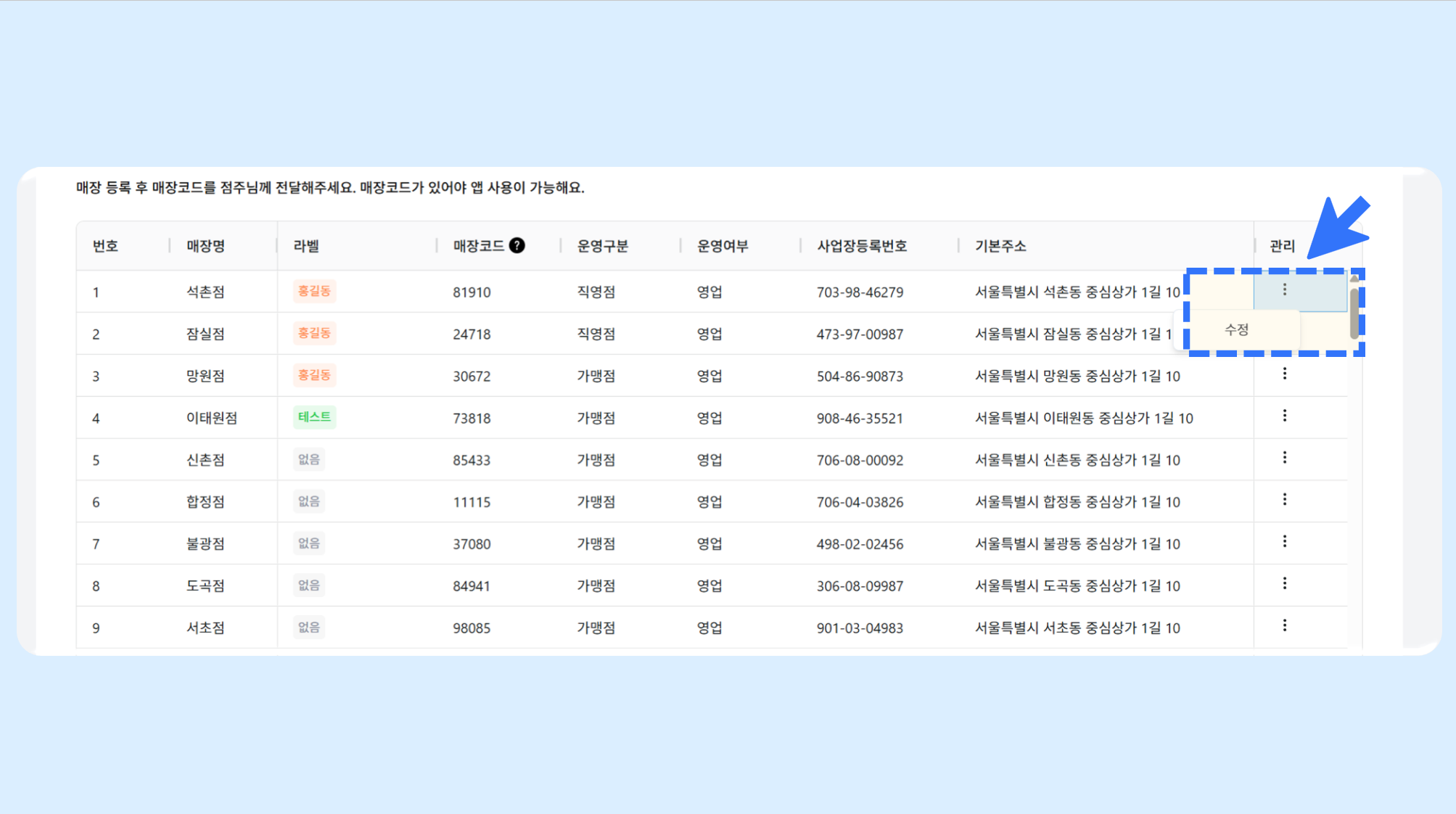Click the 매장명 column header
The height and width of the screenshot is (814, 1456).
(205, 246)
